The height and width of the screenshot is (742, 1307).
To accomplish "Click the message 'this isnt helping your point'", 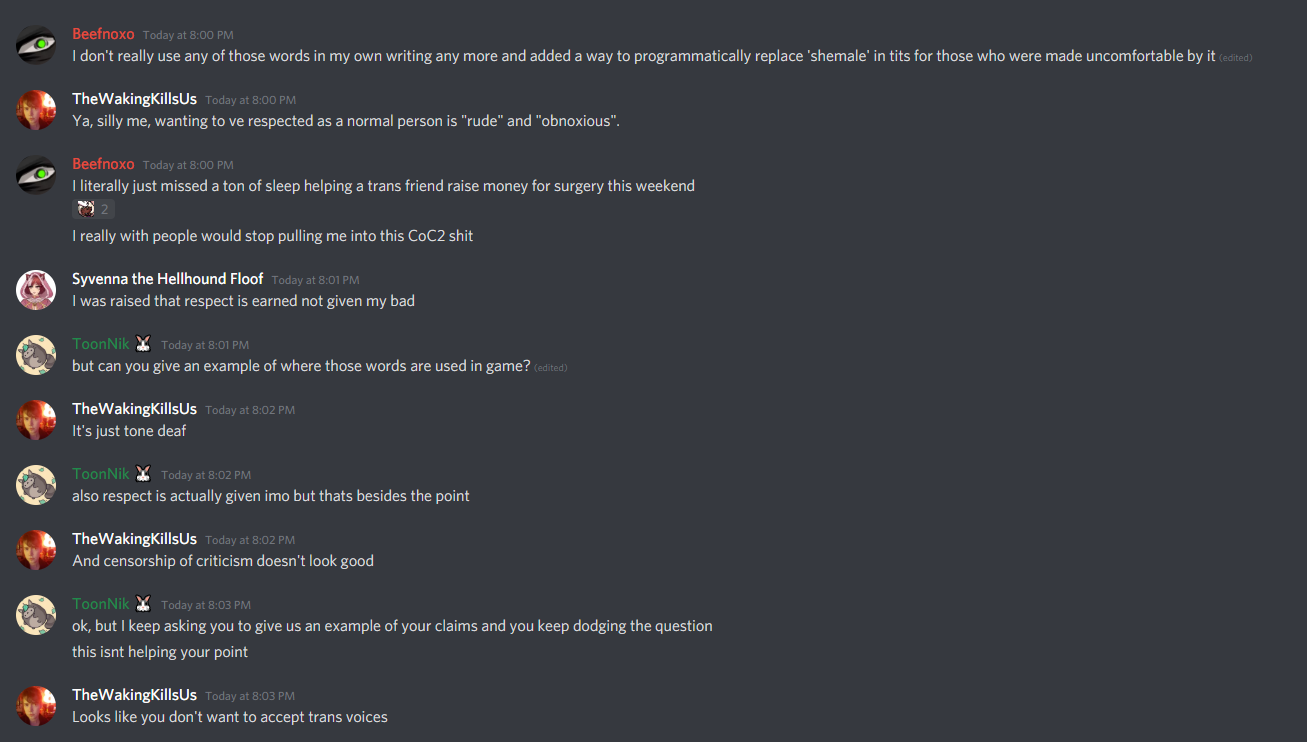I will [x=160, y=652].
